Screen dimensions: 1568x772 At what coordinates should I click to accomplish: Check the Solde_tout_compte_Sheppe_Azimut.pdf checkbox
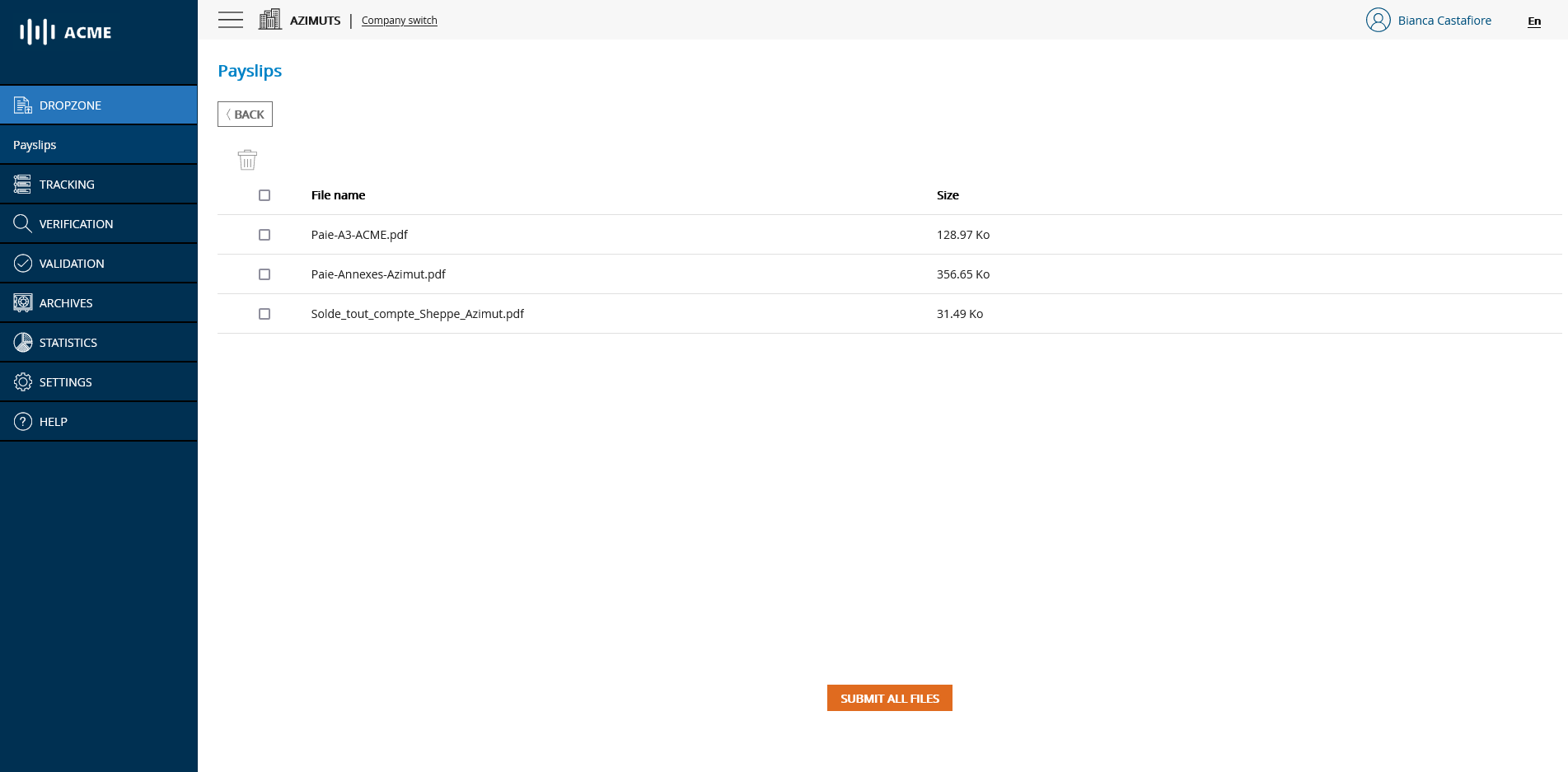264,314
